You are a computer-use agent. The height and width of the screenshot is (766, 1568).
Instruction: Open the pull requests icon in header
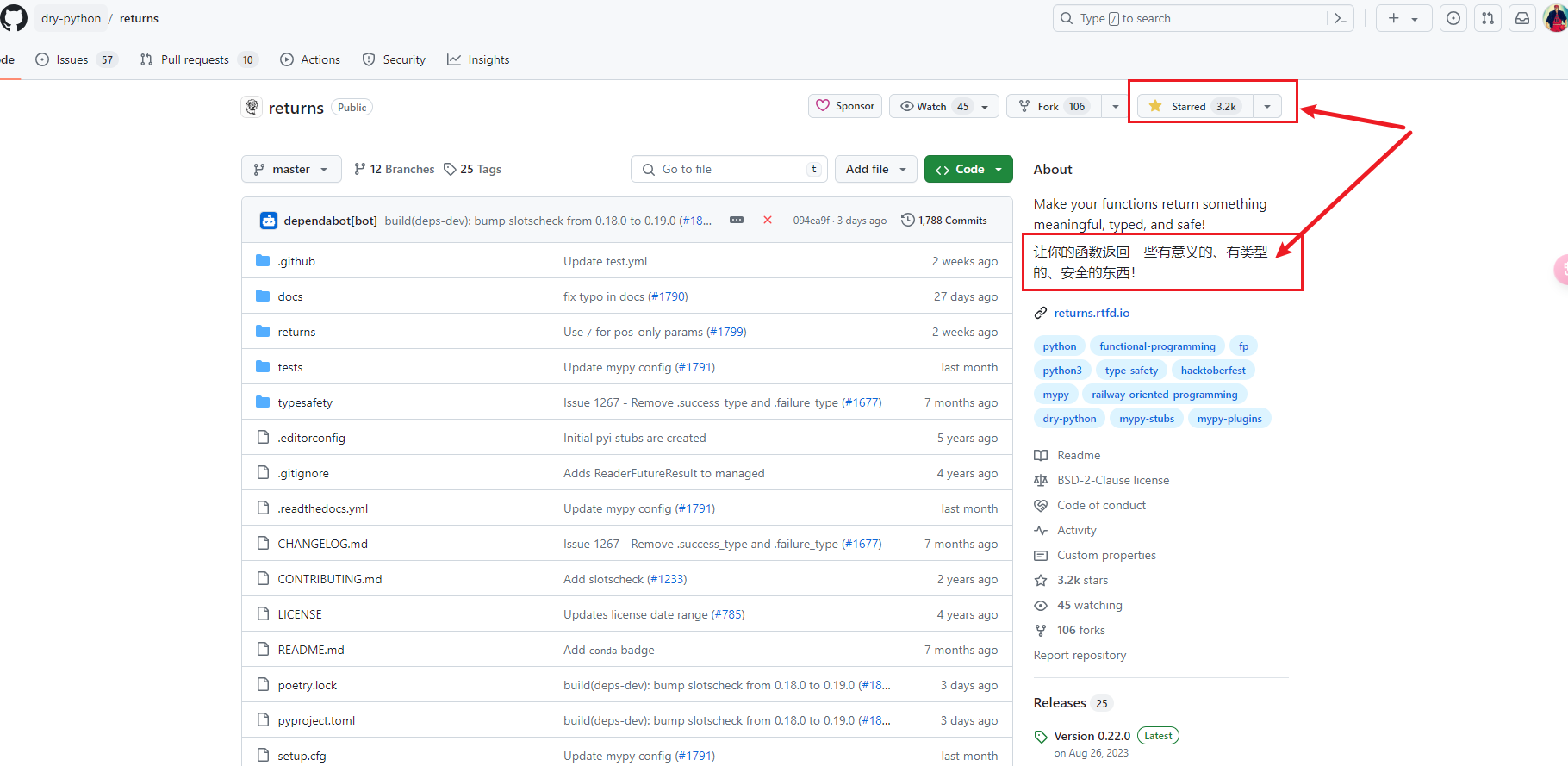1488,18
